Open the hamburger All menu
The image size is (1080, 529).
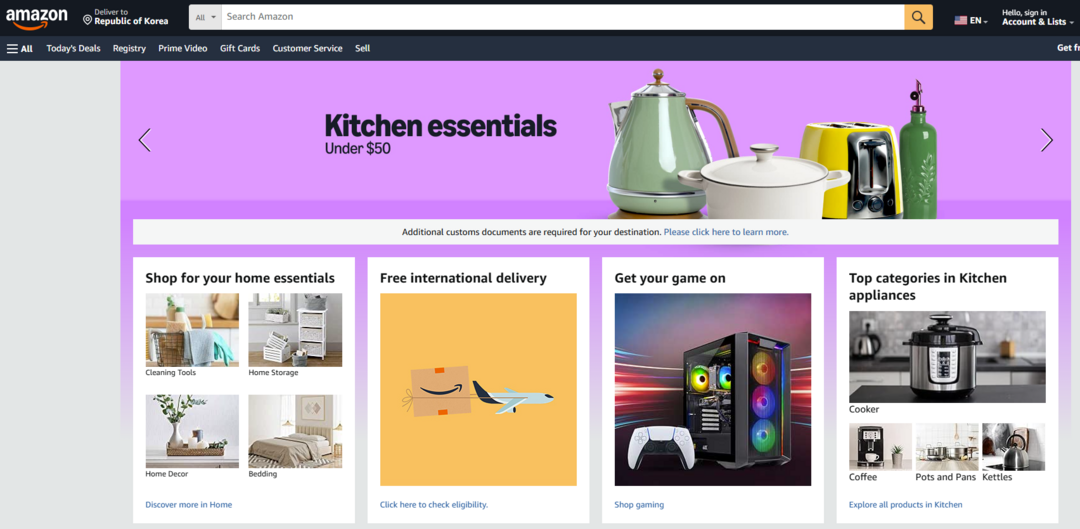(x=20, y=48)
